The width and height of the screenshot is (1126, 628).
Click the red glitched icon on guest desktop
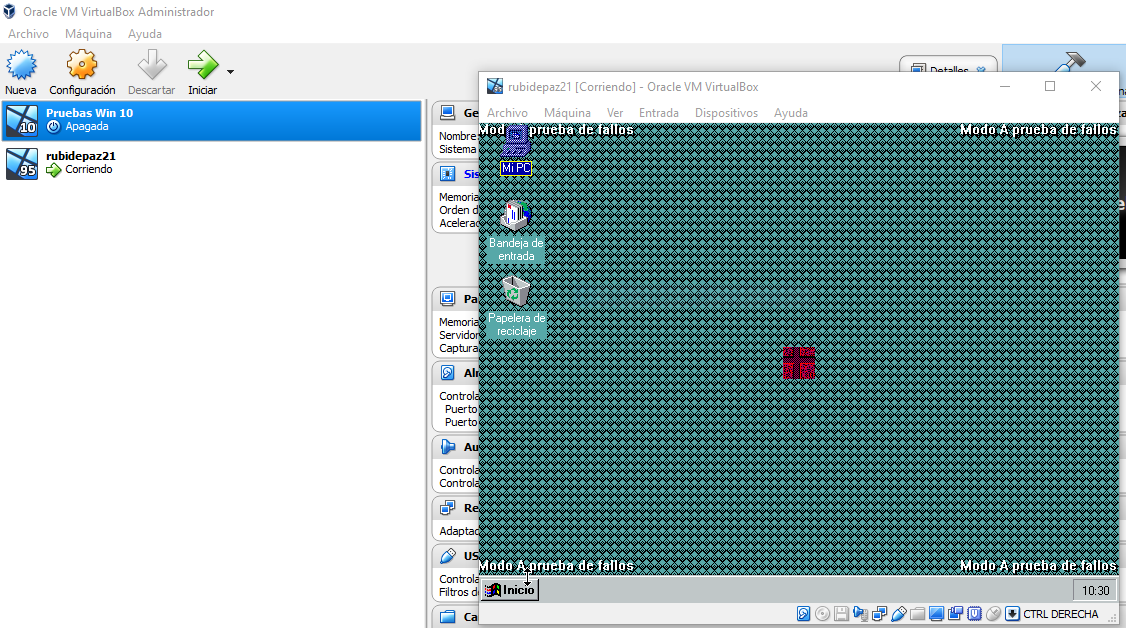(x=799, y=362)
